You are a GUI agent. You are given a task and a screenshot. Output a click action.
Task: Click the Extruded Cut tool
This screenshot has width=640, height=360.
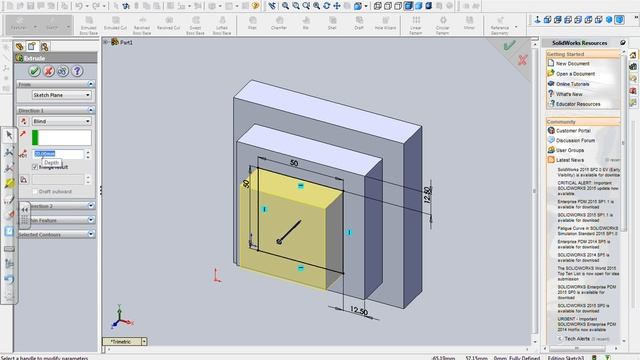115,23
